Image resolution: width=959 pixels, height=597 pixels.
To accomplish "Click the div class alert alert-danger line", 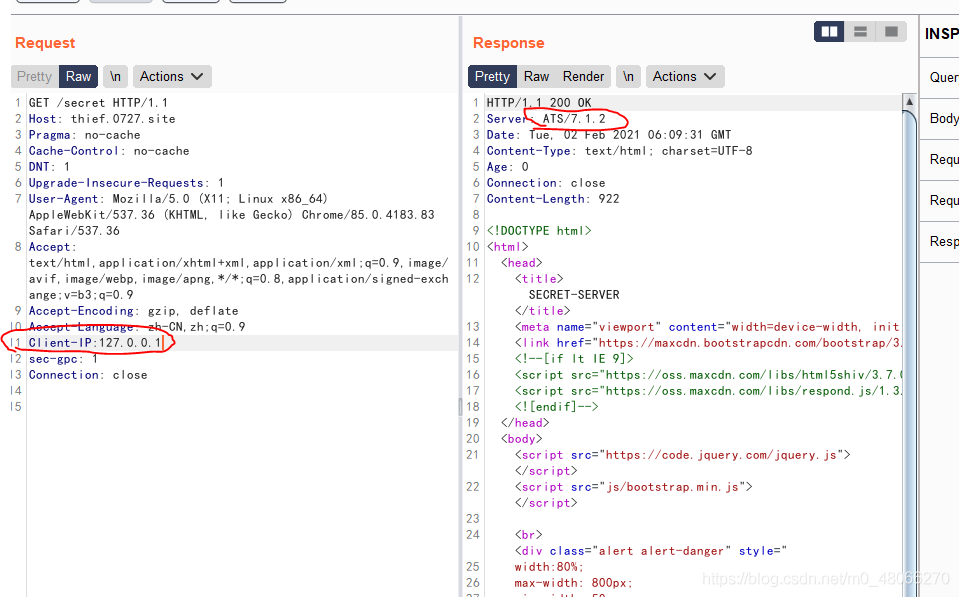I will (x=651, y=551).
